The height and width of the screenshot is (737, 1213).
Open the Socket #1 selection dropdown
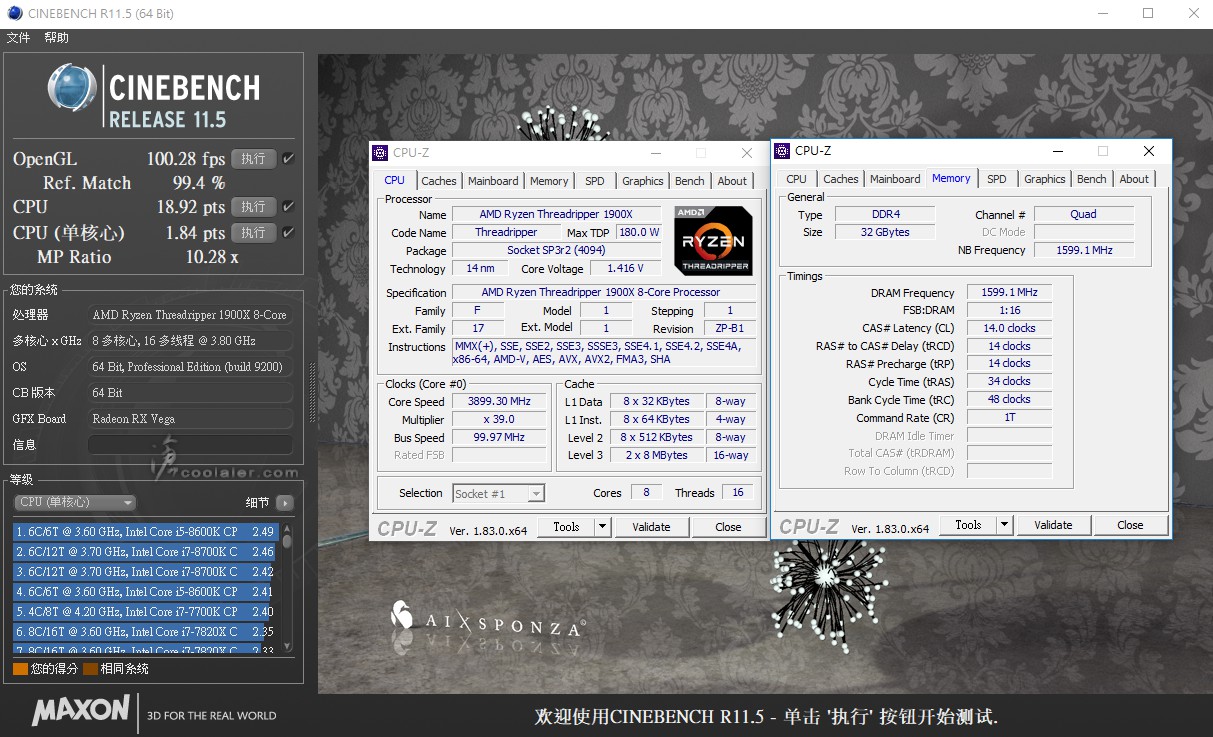point(498,493)
